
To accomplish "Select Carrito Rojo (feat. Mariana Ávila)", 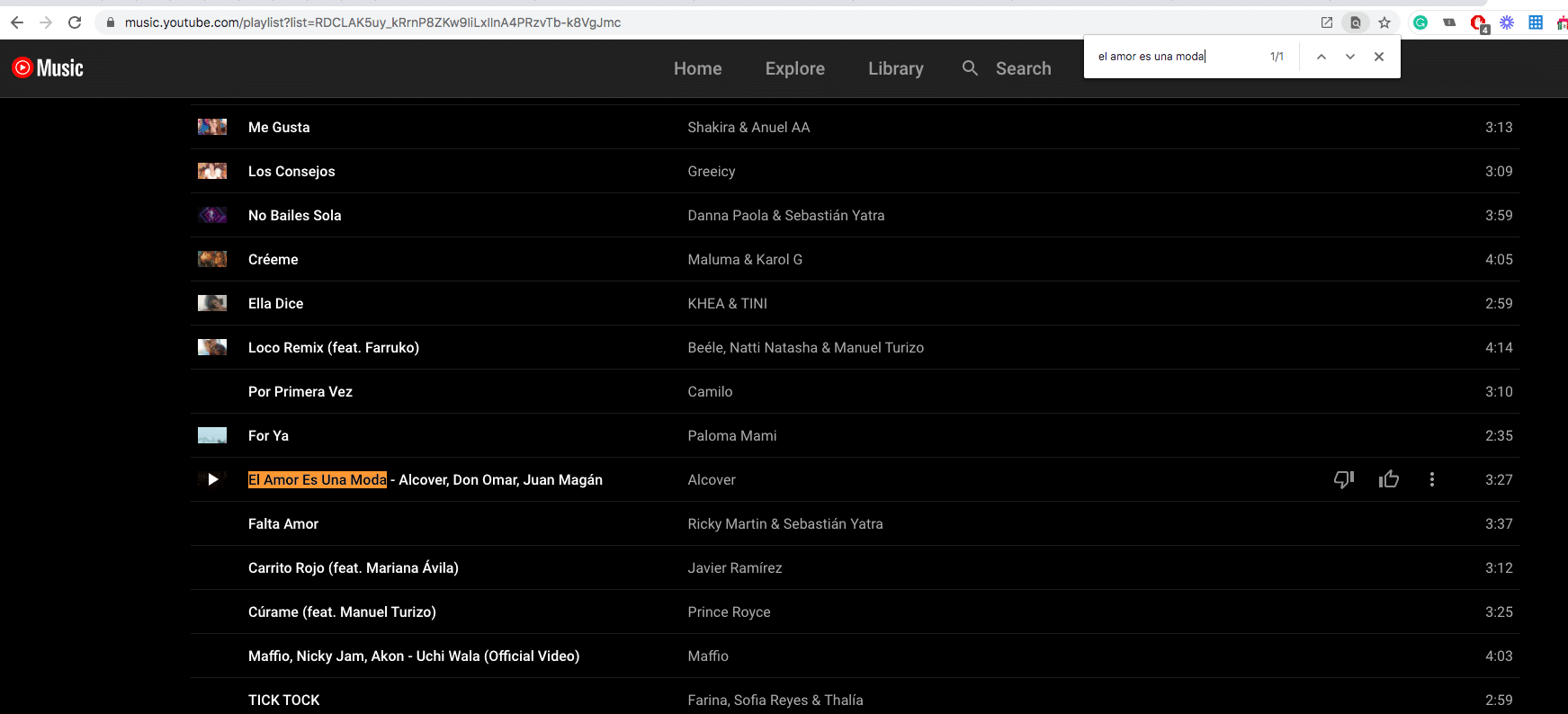I will coord(354,568).
